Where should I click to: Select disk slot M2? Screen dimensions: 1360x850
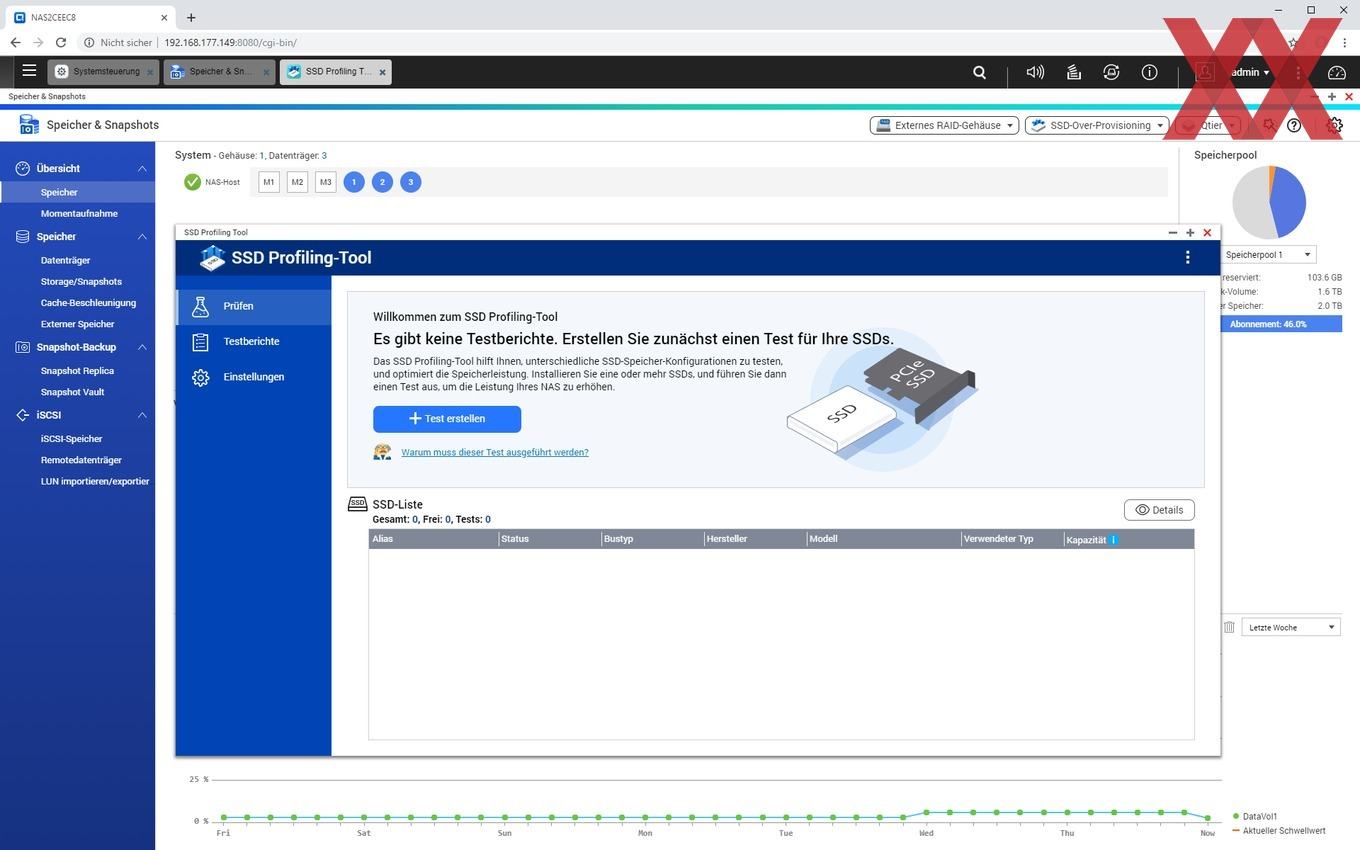[297, 182]
